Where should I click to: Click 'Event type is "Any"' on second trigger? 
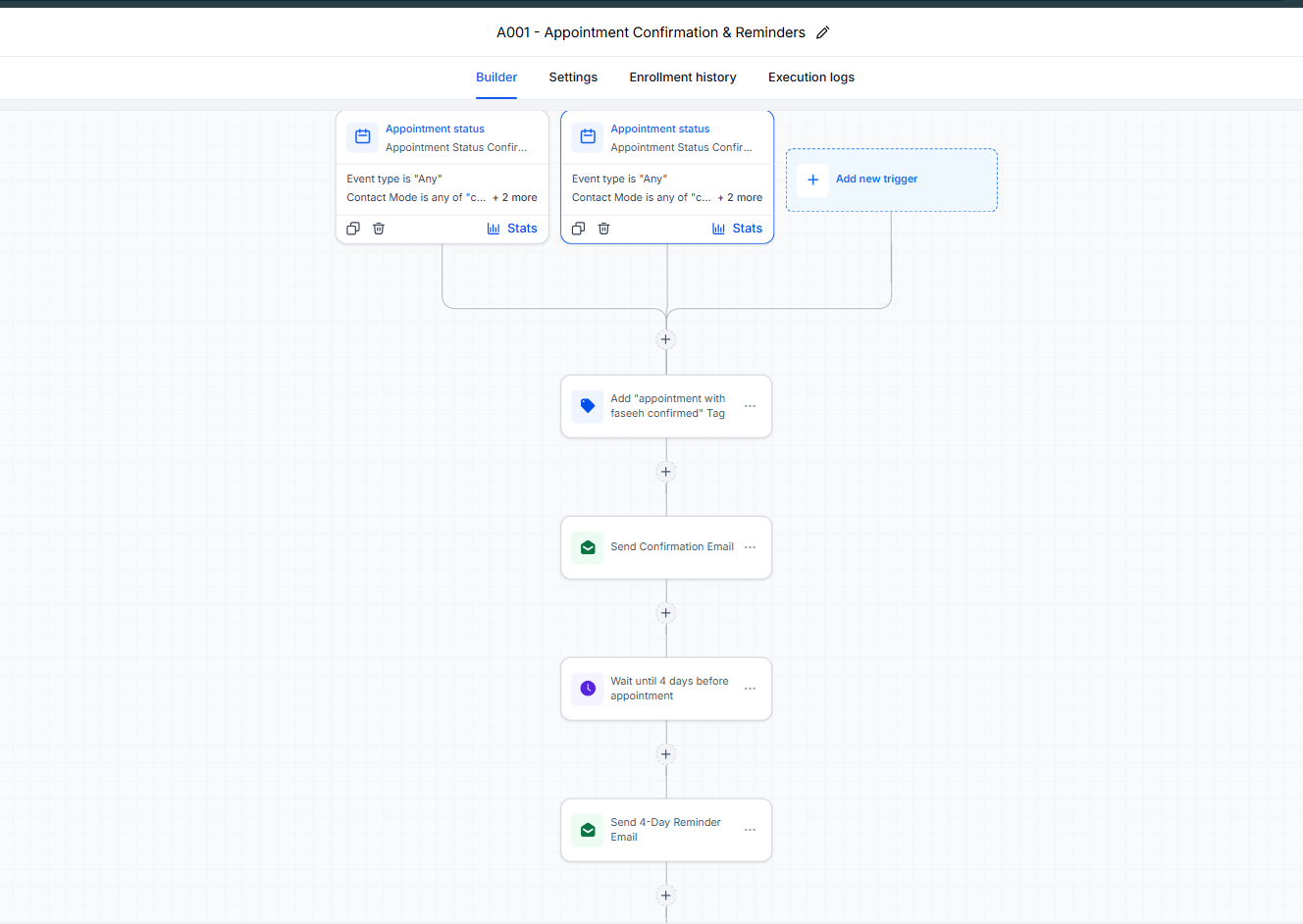point(619,179)
